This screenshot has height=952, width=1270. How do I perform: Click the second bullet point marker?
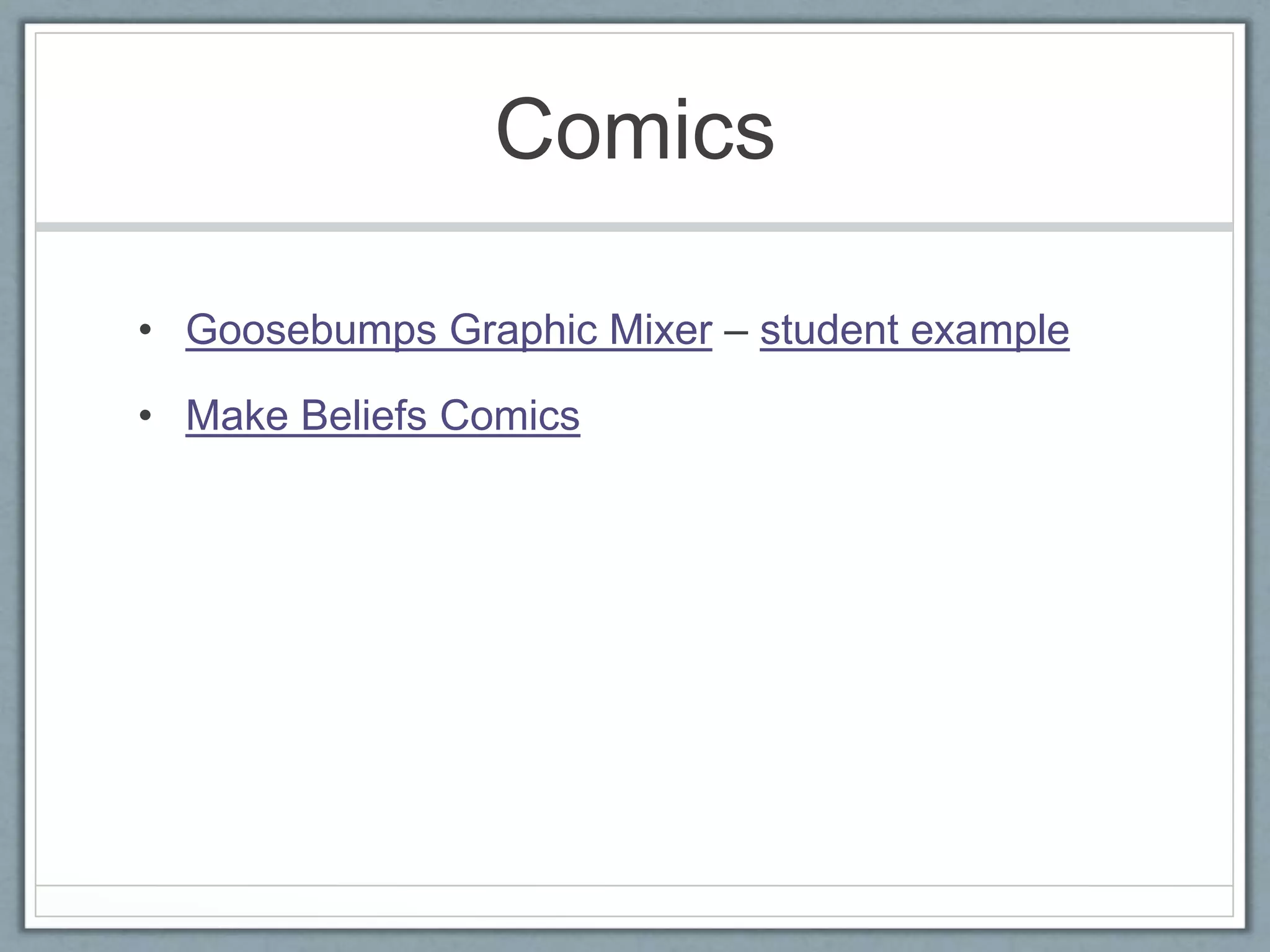[145, 416]
